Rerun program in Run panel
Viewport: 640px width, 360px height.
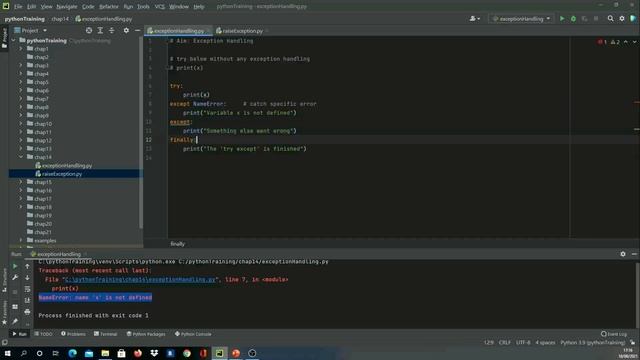tap(15, 266)
